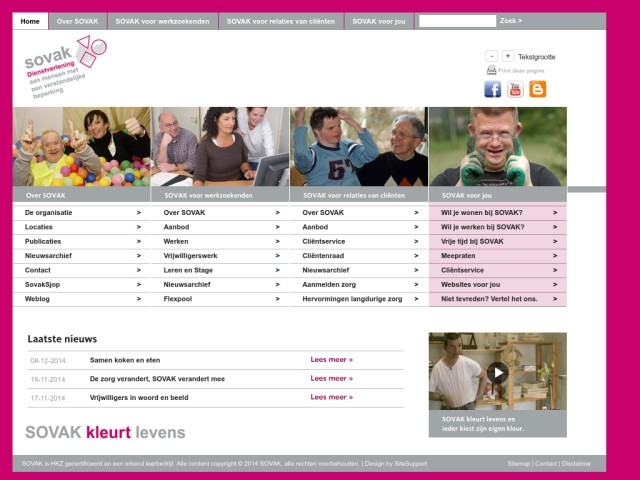Click the ball pit photo thumbnail
The height and width of the screenshot is (480, 640).
coord(82,147)
